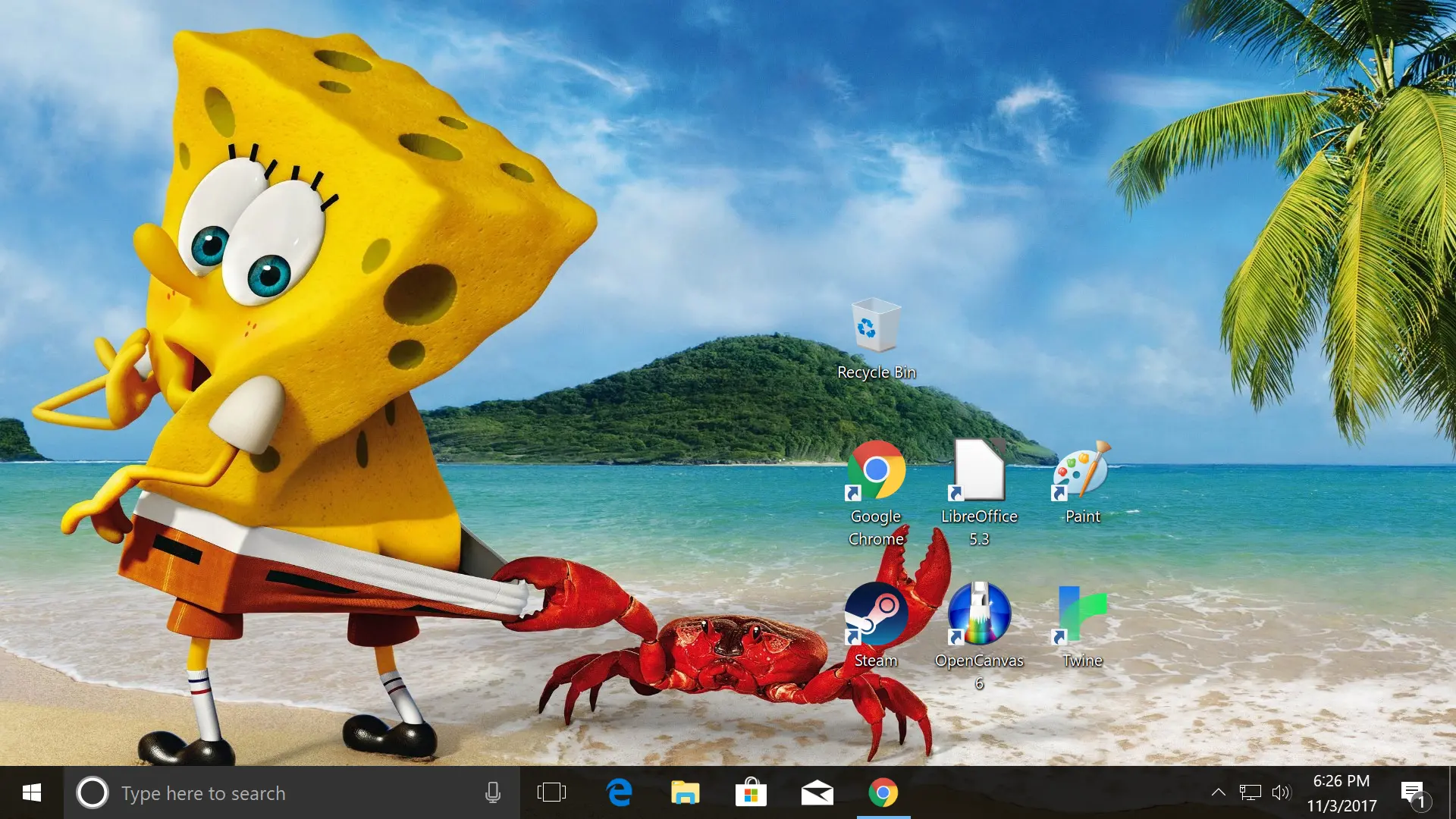Show hidden system tray icons

click(x=1218, y=793)
